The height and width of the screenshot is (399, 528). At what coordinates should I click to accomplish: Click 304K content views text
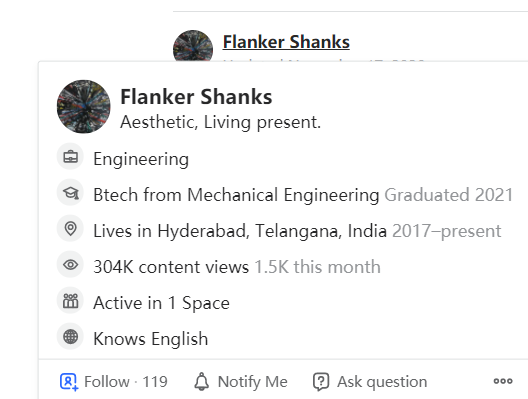point(171,267)
